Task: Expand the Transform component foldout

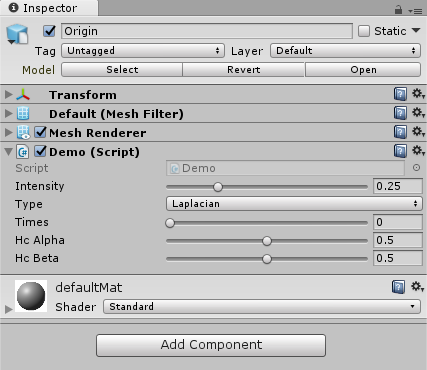Action: [9, 95]
